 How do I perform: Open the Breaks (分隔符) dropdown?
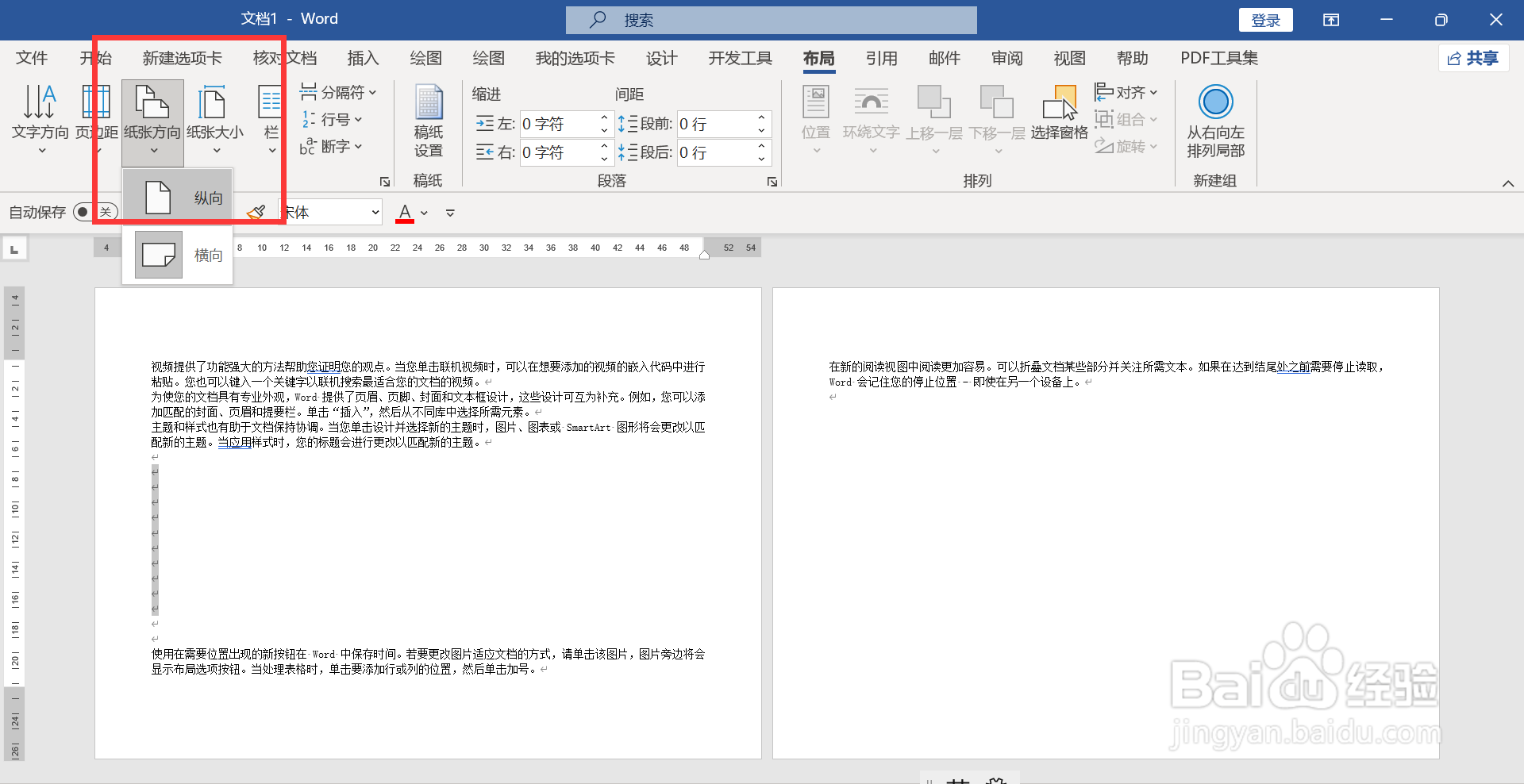338,93
